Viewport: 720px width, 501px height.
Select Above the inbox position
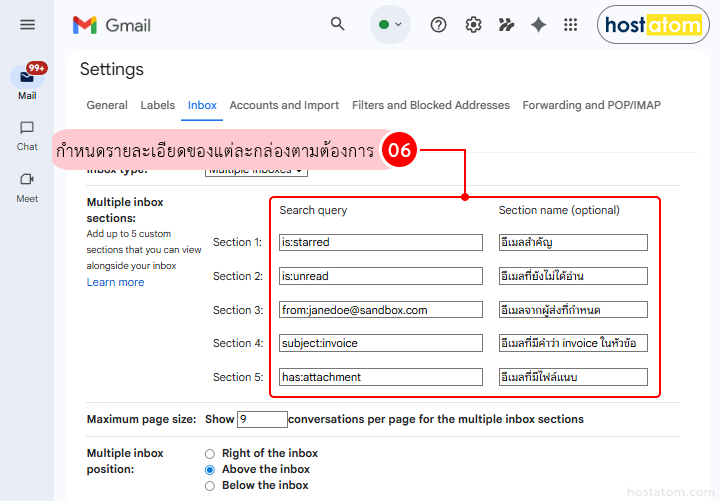pos(210,470)
